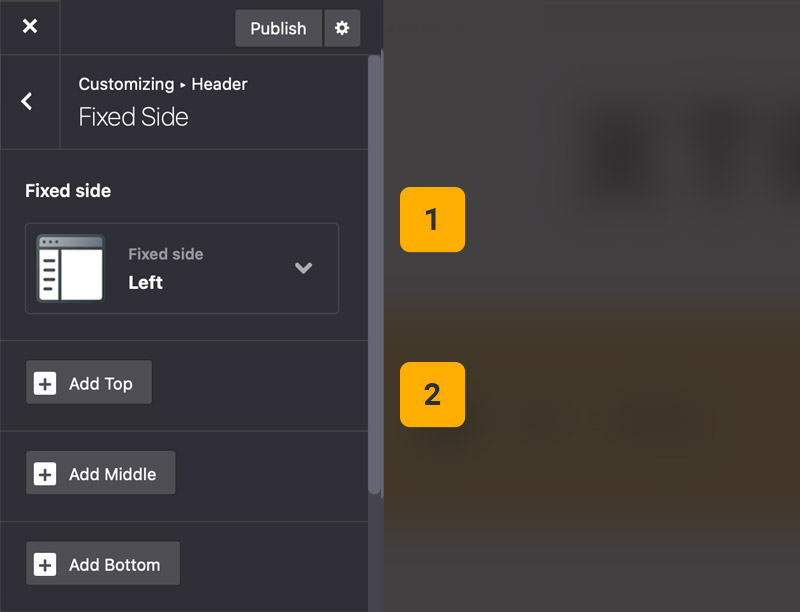Click the plus icon beside Add Middle
The height and width of the screenshot is (612, 800).
point(45,474)
